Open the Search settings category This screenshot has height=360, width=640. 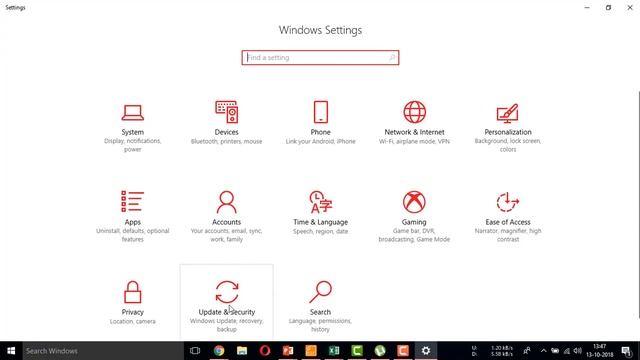click(x=320, y=302)
